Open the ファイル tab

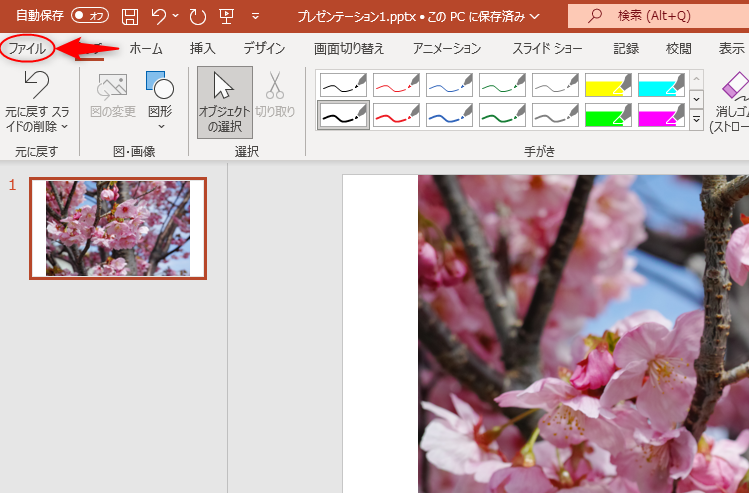[x=27, y=48]
